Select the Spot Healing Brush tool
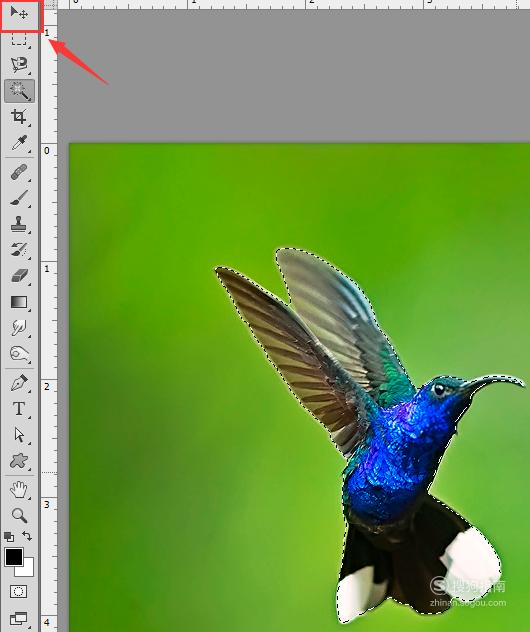 [x=19, y=173]
